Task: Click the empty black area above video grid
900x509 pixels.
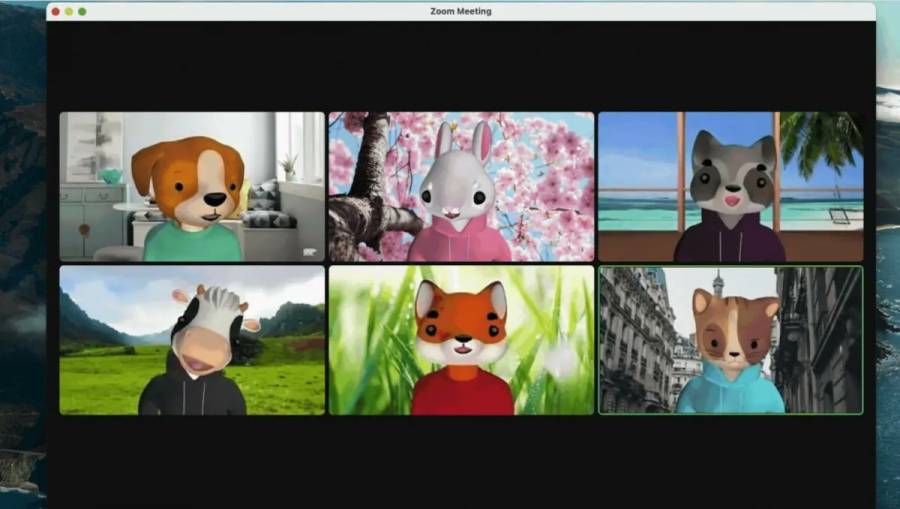Action: click(x=461, y=65)
